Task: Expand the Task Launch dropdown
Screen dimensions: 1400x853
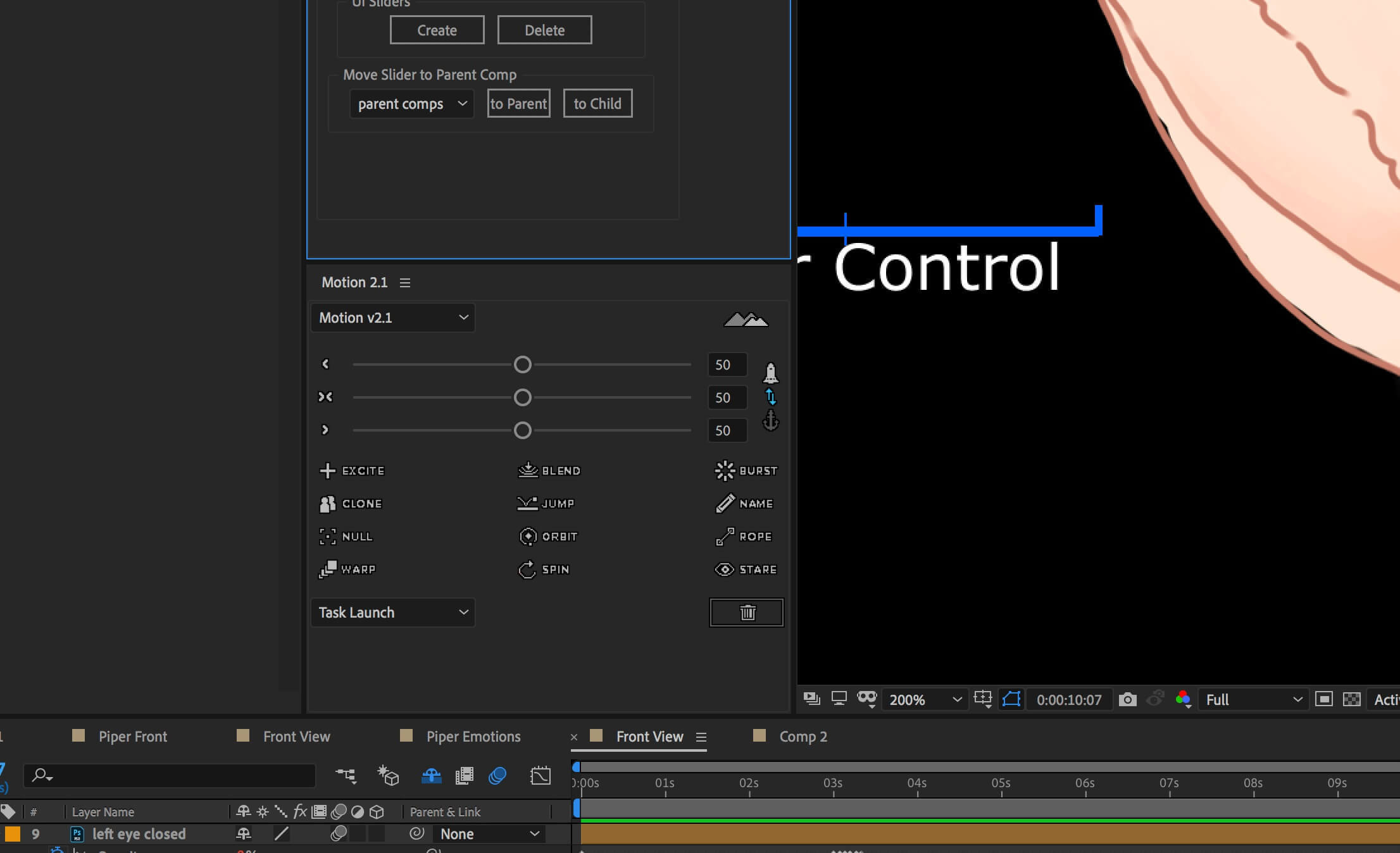Action: (x=392, y=613)
